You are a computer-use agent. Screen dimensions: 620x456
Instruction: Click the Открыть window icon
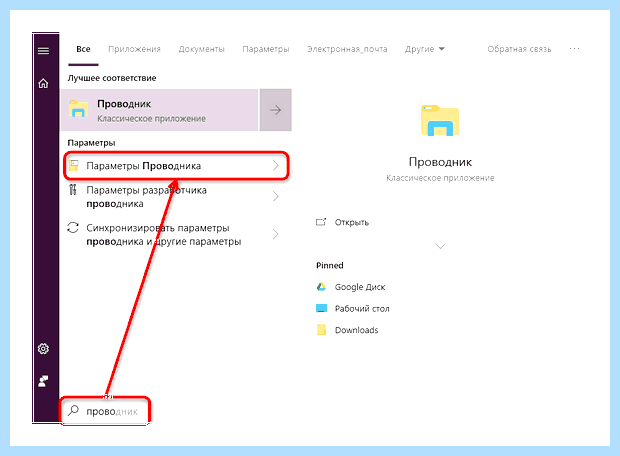click(321, 222)
